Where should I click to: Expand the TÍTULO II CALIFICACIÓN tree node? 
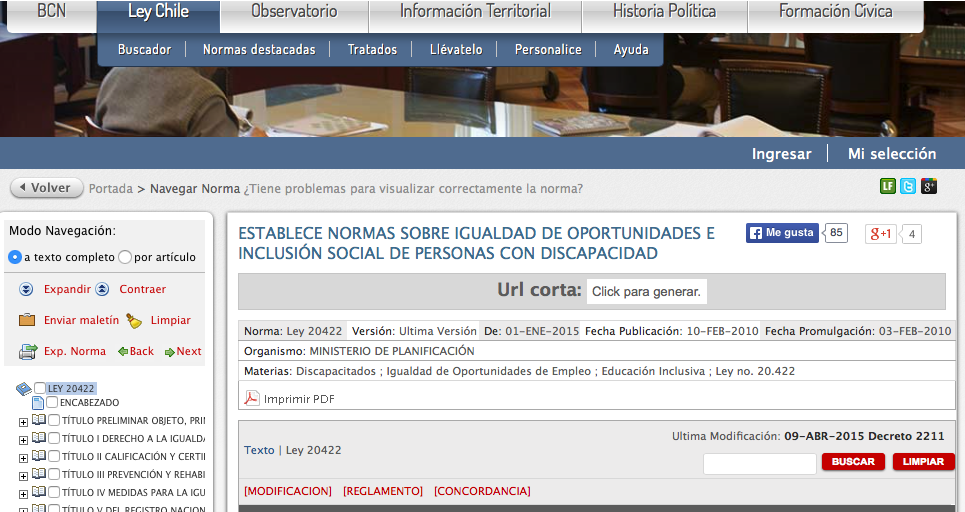pyautogui.click(x=23, y=457)
